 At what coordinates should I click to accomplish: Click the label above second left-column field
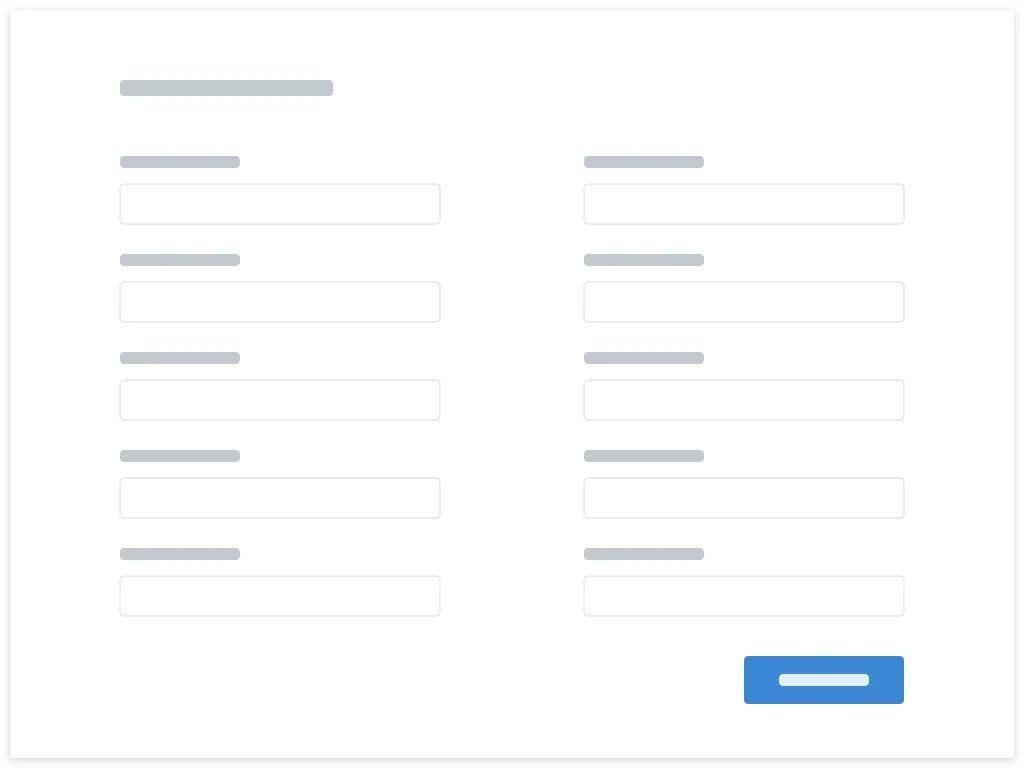pyautogui.click(x=180, y=260)
